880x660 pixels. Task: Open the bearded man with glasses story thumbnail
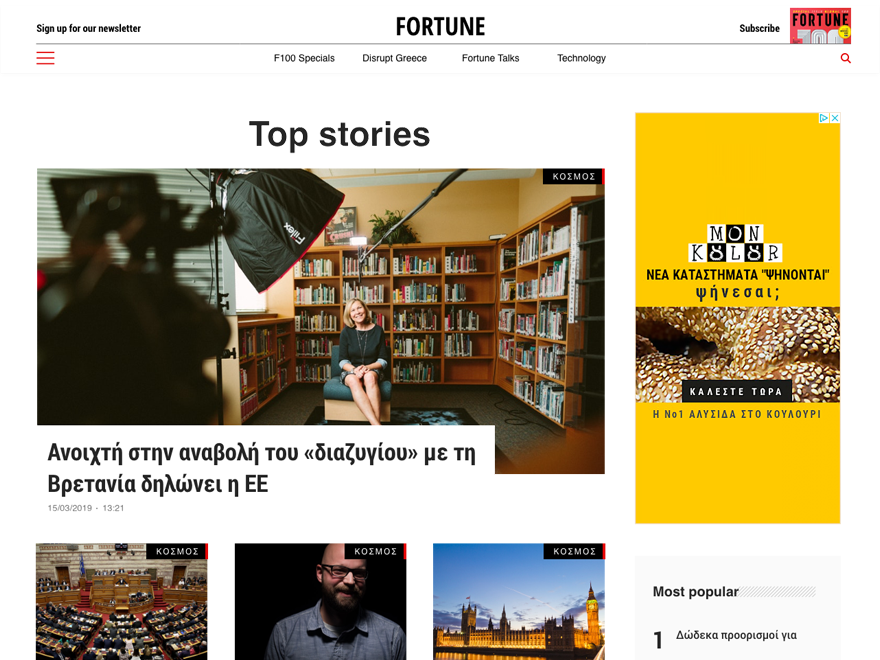coord(320,602)
